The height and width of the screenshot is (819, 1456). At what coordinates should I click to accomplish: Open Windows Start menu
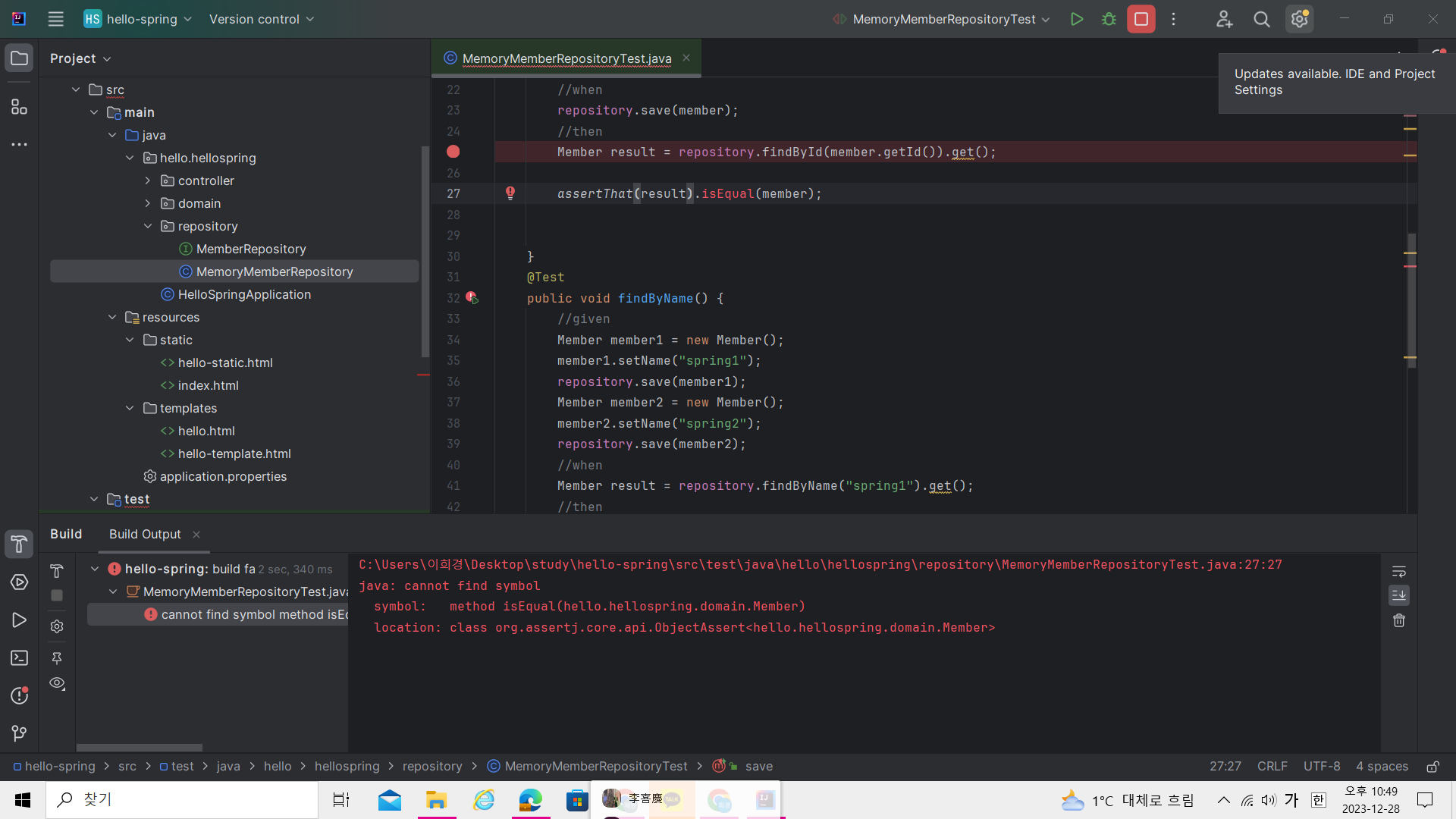pyautogui.click(x=23, y=800)
